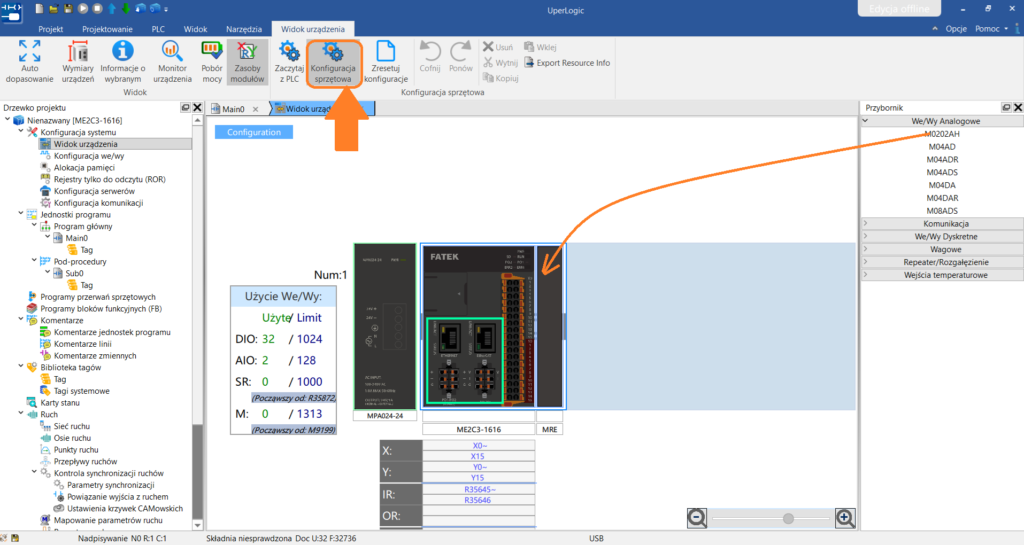Open the UperLogic application menu logo
The image size is (1024, 545).
11,11
